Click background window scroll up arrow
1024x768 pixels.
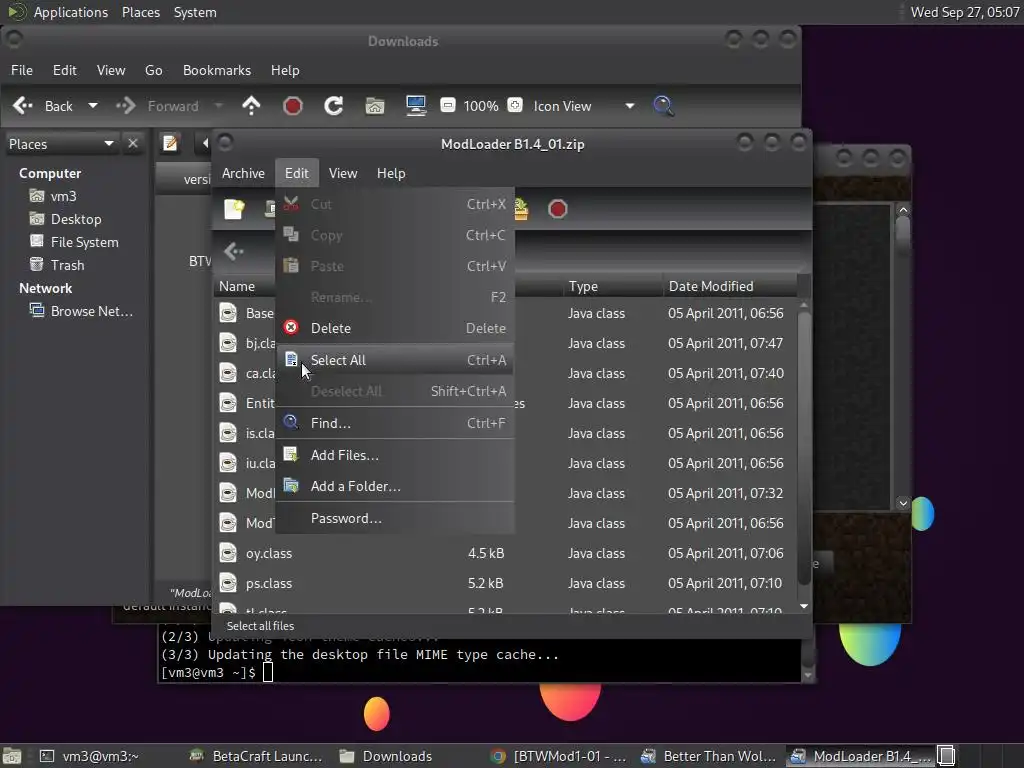[x=903, y=210]
